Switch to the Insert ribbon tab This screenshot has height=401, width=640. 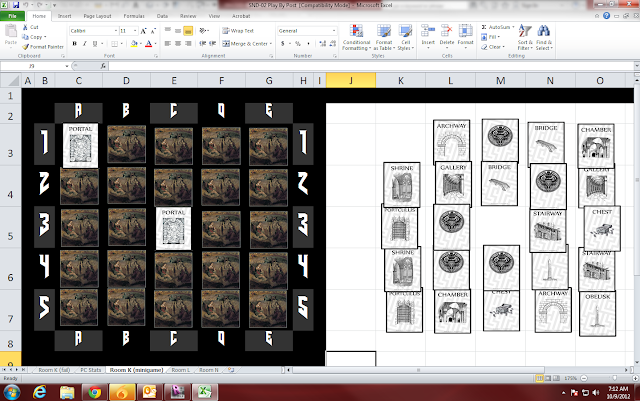(64, 16)
